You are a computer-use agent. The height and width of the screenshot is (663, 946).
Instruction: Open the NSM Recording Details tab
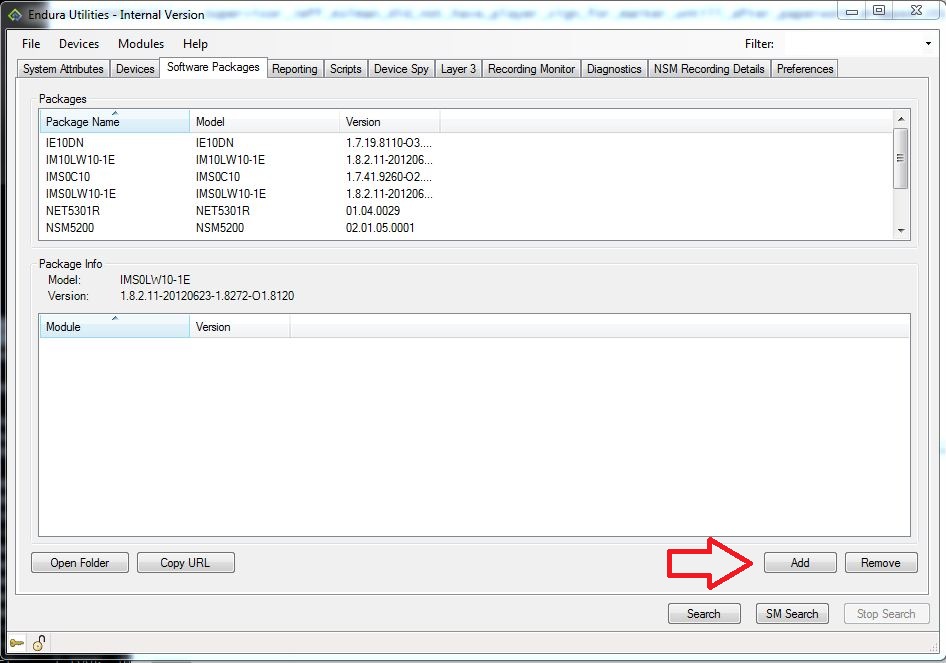click(709, 68)
